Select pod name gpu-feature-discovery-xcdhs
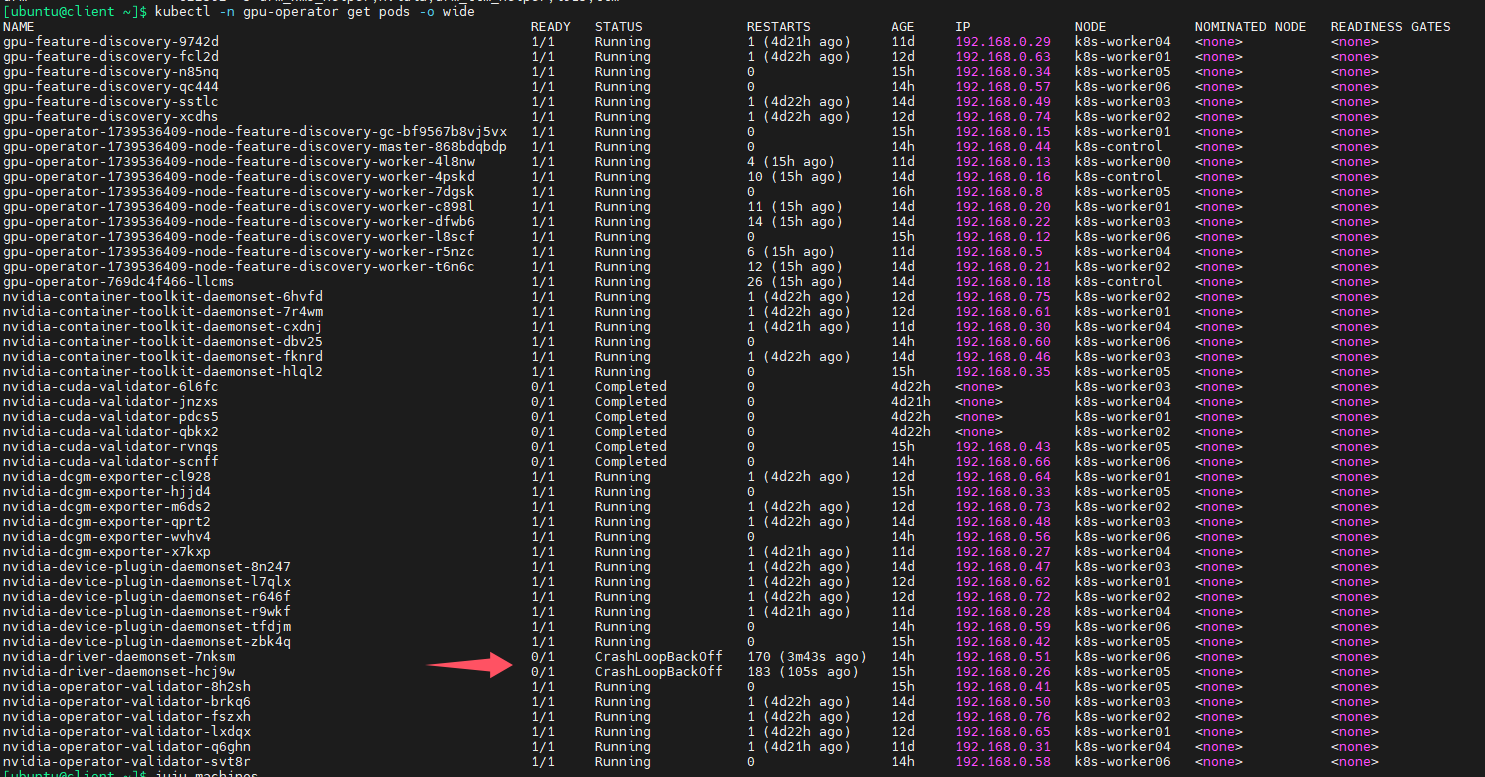1485x777 pixels. pyautogui.click(x=110, y=116)
